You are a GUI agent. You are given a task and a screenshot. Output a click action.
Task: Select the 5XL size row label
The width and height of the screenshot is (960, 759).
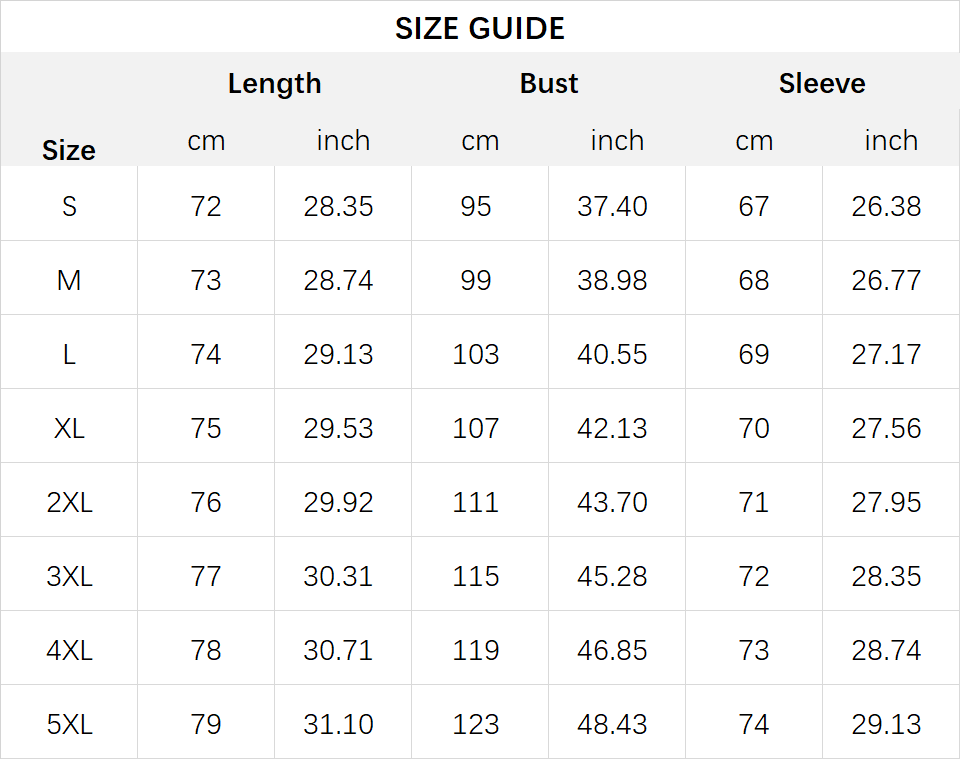pyautogui.click(x=69, y=724)
